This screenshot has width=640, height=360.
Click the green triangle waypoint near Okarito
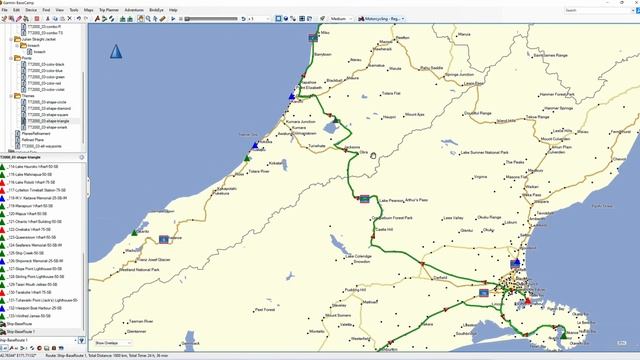coord(134,232)
